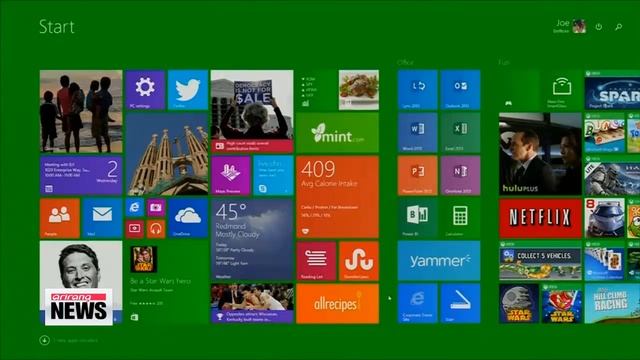This screenshot has width=640, height=360.
Task: Open the Yammer tile
Action: point(439,261)
